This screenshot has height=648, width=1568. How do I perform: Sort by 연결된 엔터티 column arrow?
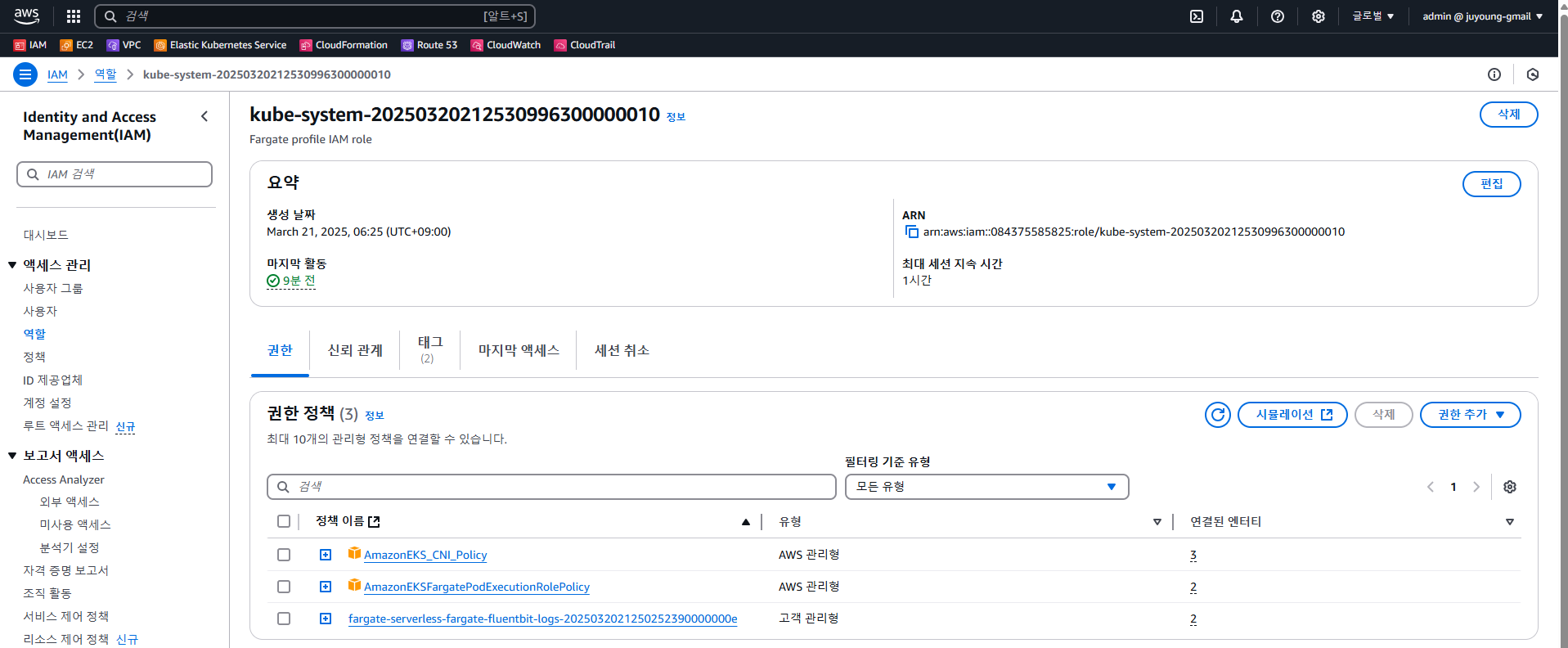pos(1510,522)
